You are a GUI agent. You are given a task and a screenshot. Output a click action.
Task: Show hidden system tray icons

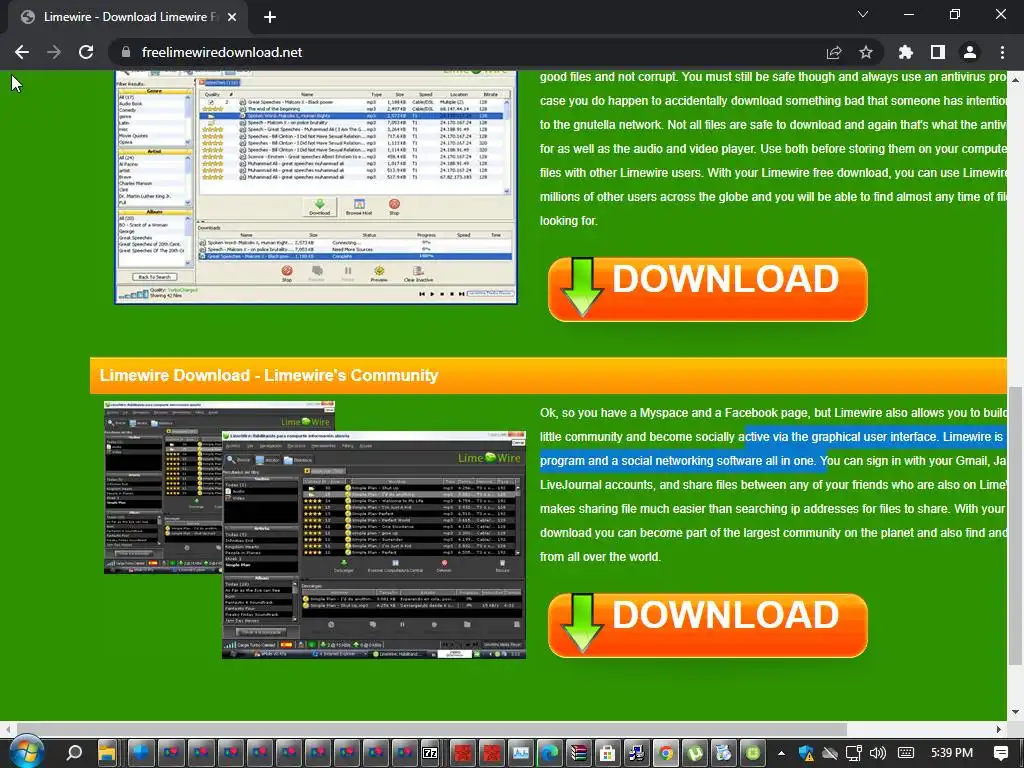click(x=781, y=753)
